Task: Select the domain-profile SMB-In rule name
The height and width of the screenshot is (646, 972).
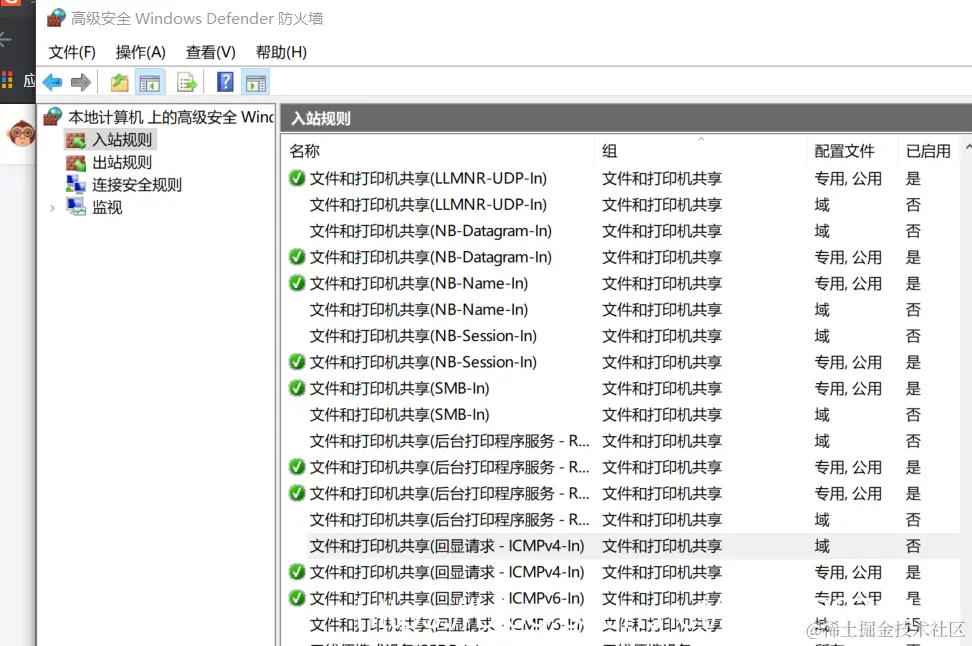Action: (400, 414)
